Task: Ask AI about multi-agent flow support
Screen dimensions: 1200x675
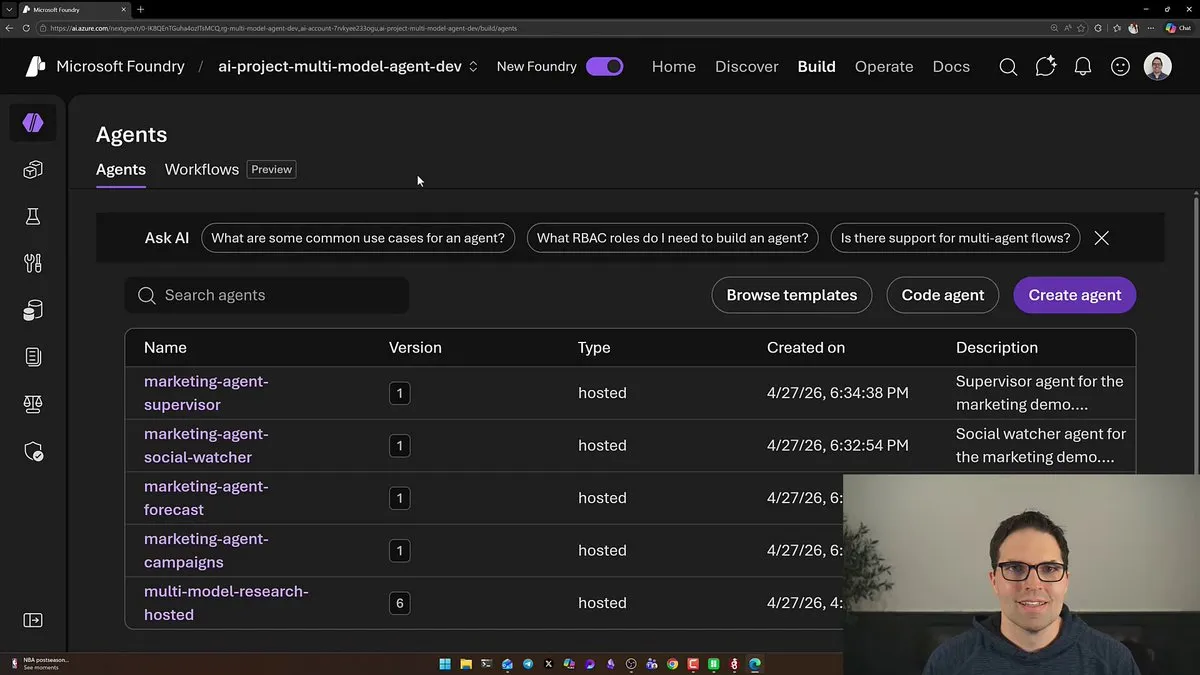Action: tap(955, 238)
